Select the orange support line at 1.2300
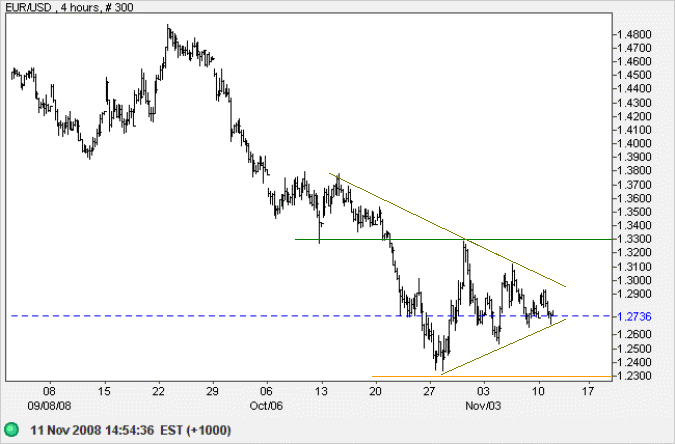The width and height of the screenshot is (675, 444). click(x=492, y=376)
